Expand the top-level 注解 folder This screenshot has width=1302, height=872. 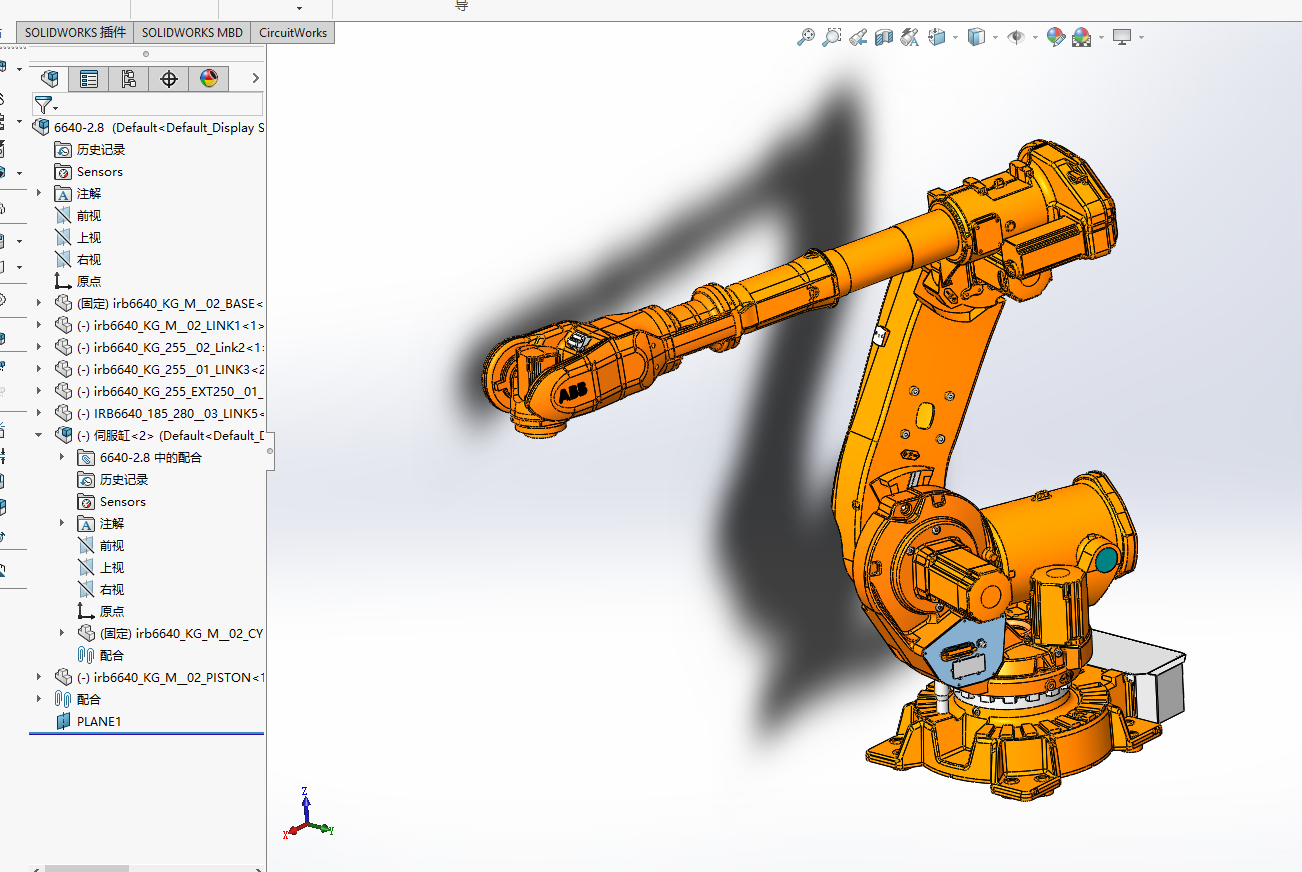coord(39,193)
